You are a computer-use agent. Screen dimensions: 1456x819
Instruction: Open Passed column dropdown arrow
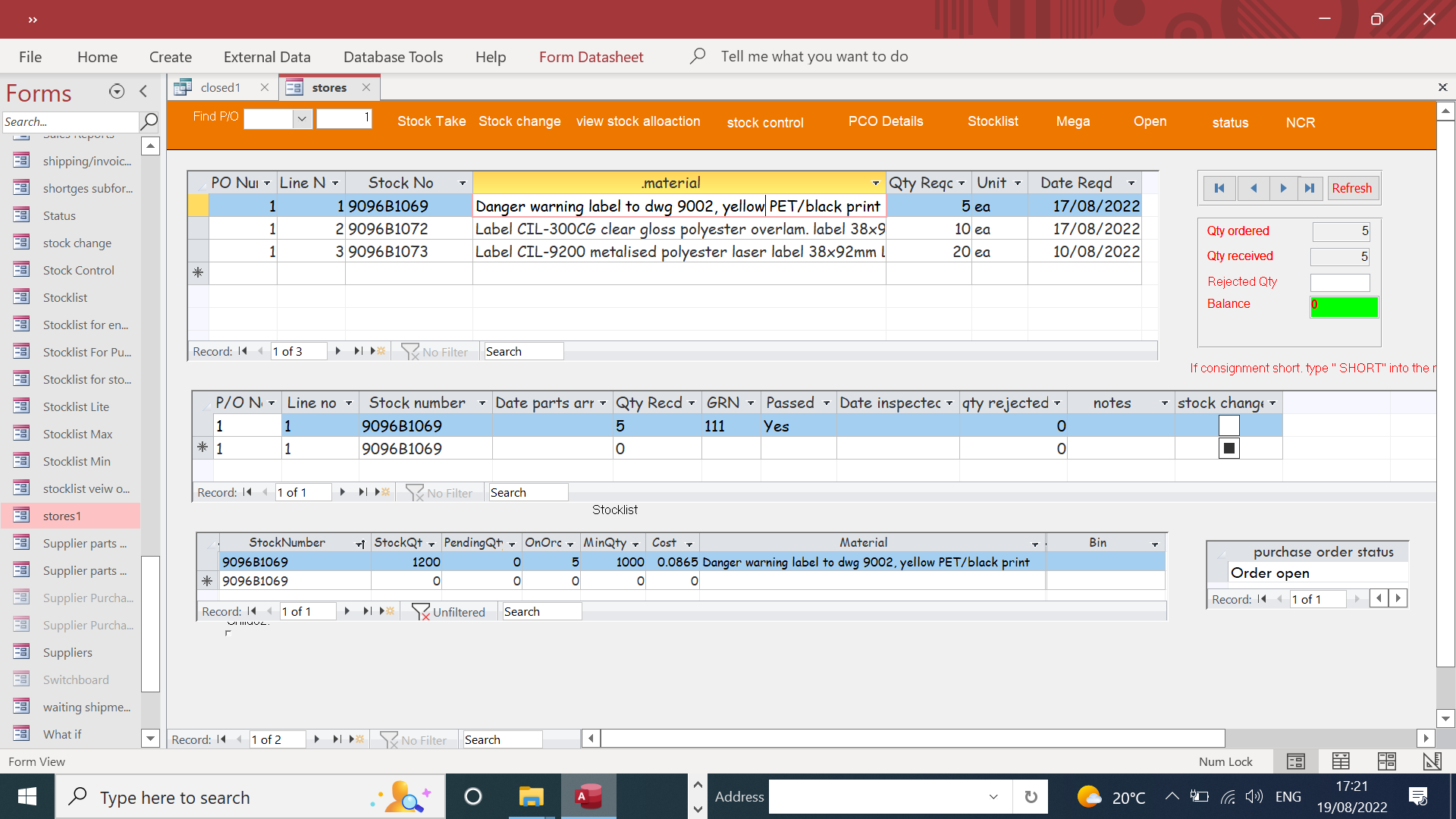pos(827,403)
